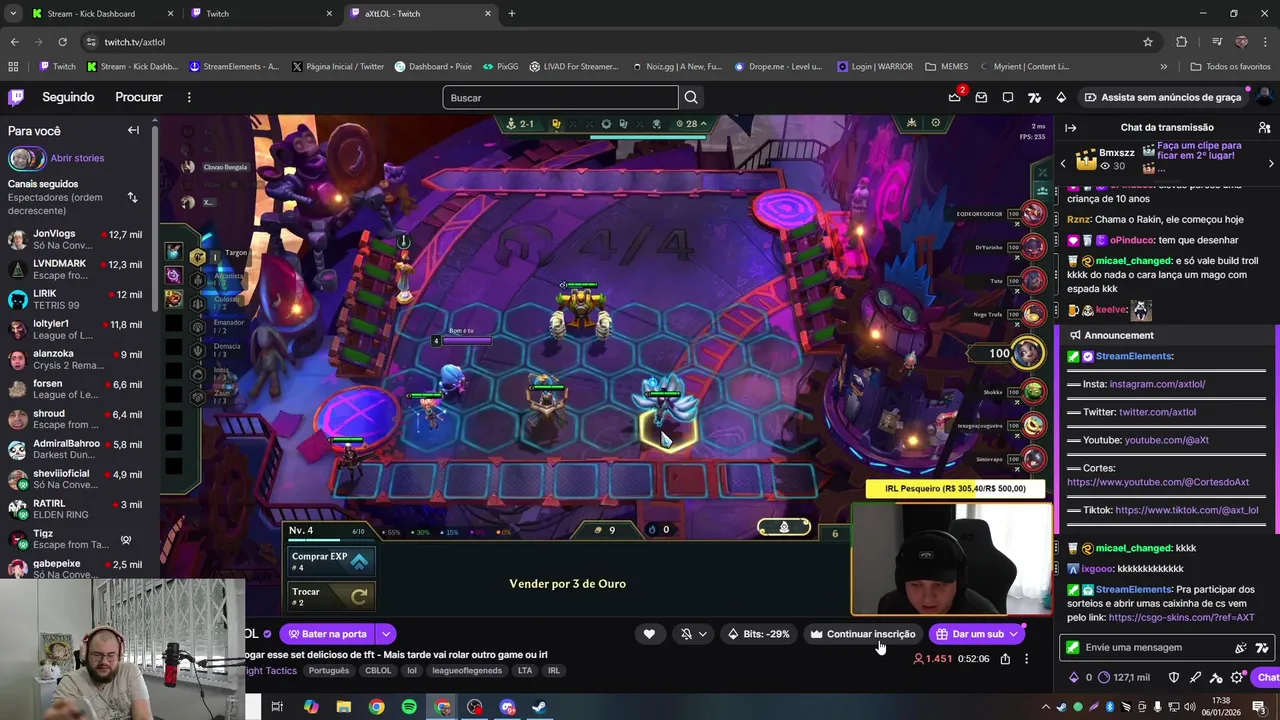
Task: Open the twitter.com/axtlol link
Action: coord(1157,412)
